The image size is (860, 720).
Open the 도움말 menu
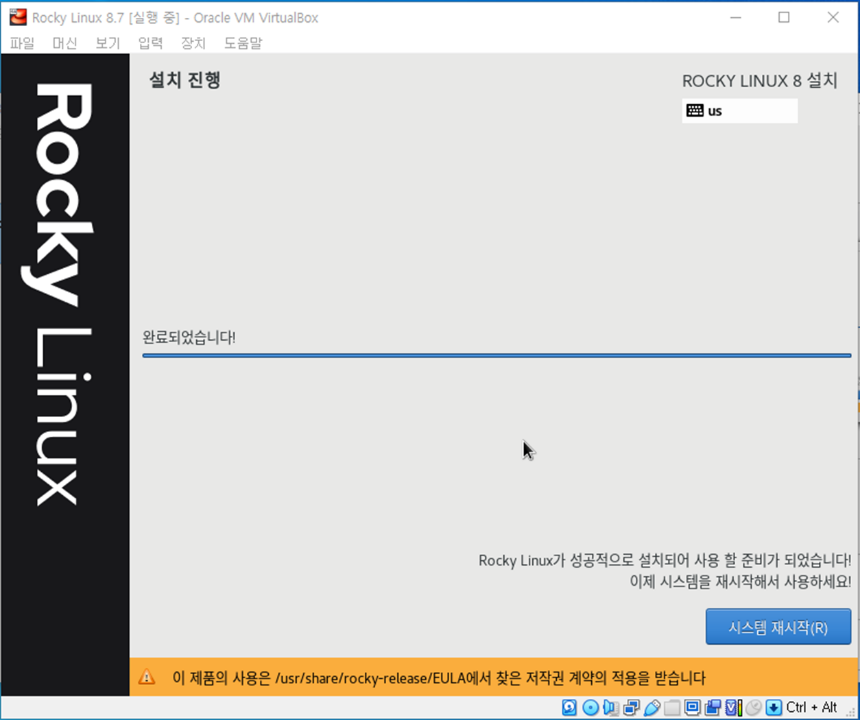point(244,43)
